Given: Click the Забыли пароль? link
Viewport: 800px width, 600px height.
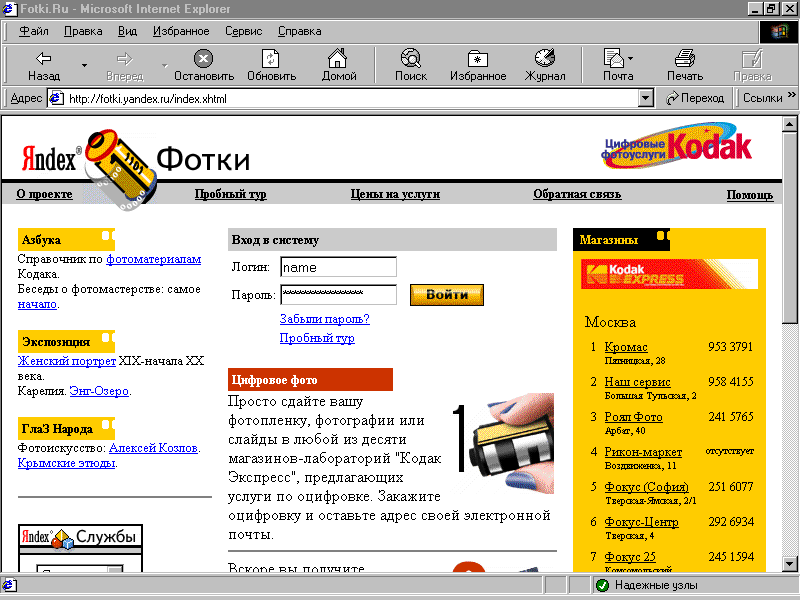Looking at the screenshot, I should (x=324, y=319).
